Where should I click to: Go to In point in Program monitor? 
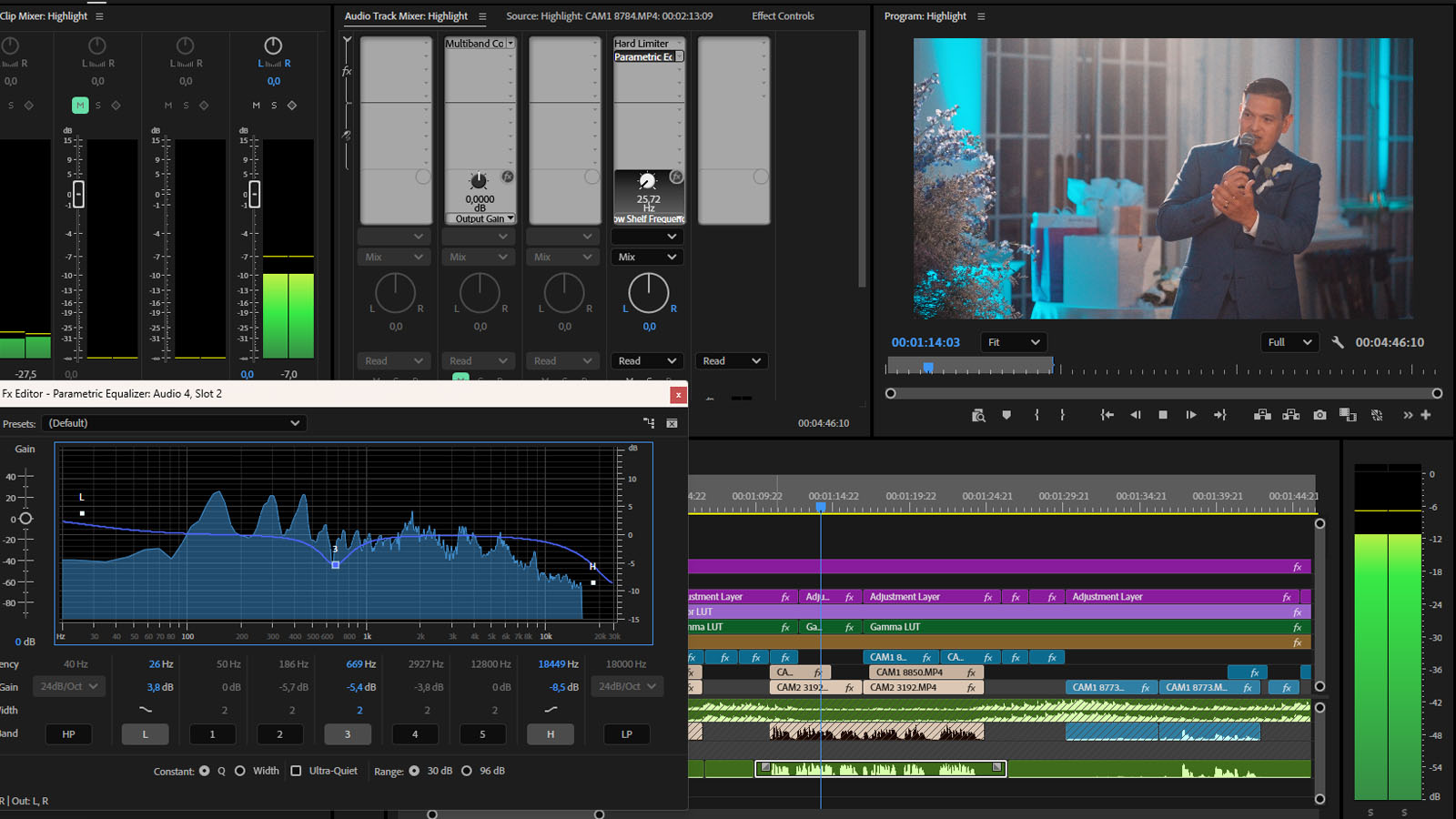pos(1107,415)
